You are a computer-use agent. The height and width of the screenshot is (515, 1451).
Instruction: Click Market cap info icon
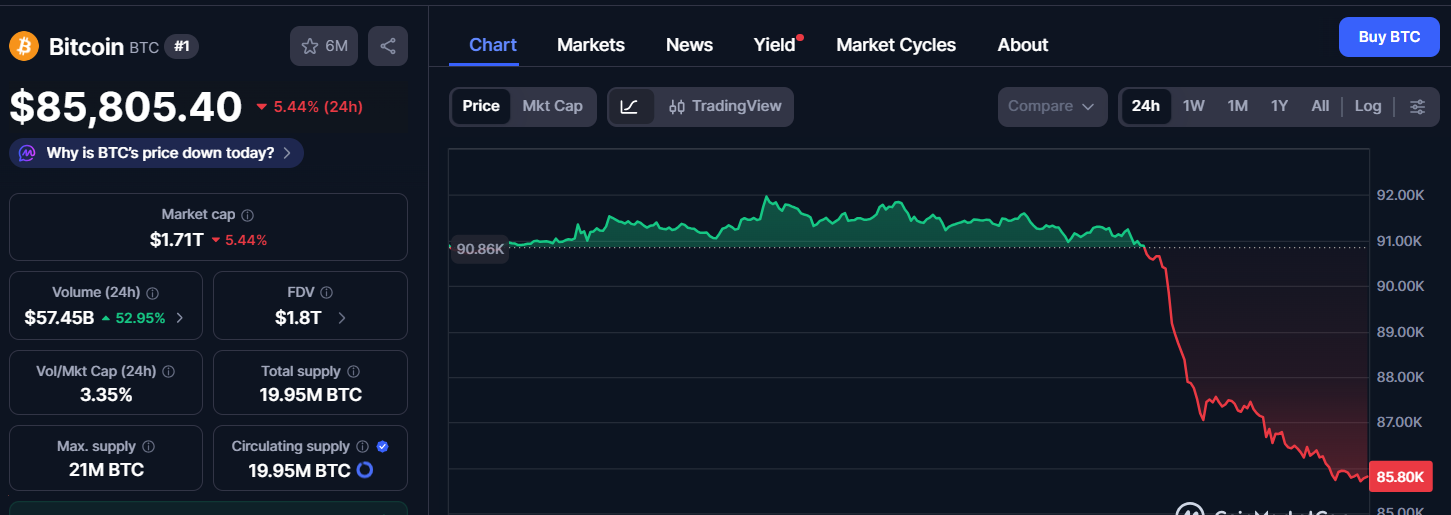(248, 215)
